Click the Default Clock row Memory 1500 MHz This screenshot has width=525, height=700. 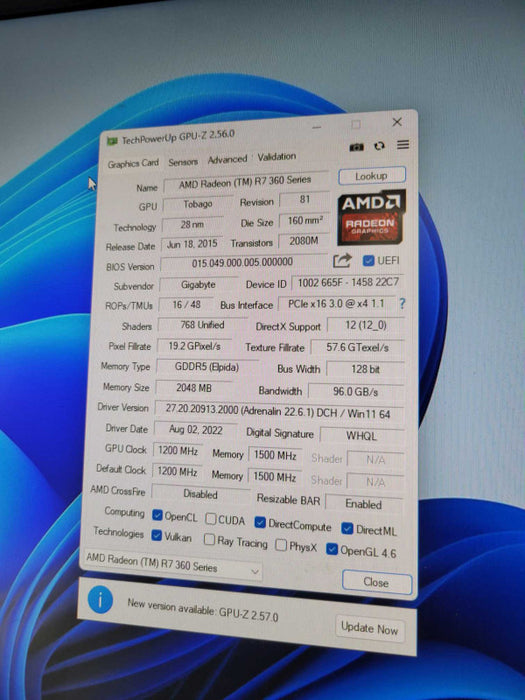[275, 477]
